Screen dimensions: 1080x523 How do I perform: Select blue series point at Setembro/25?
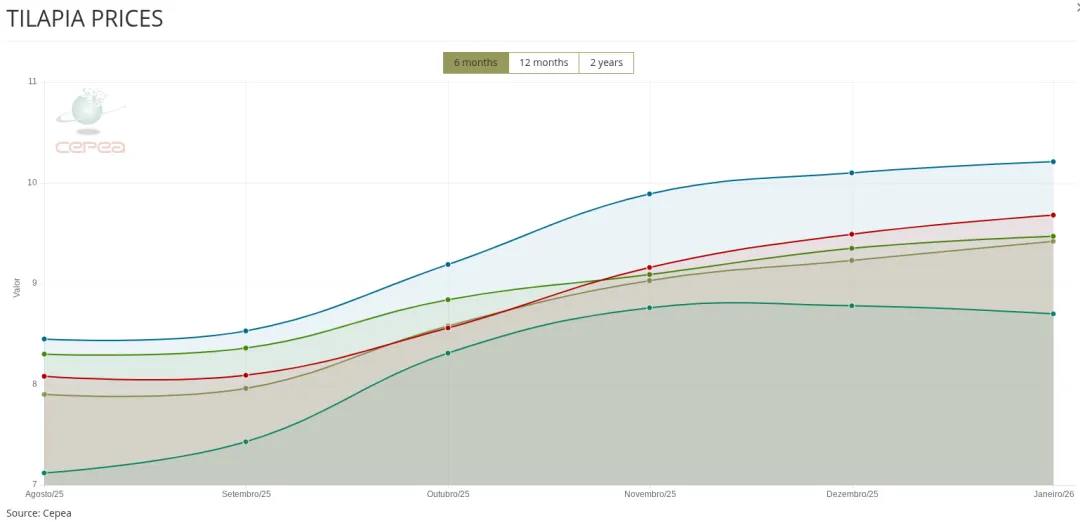pos(246,331)
